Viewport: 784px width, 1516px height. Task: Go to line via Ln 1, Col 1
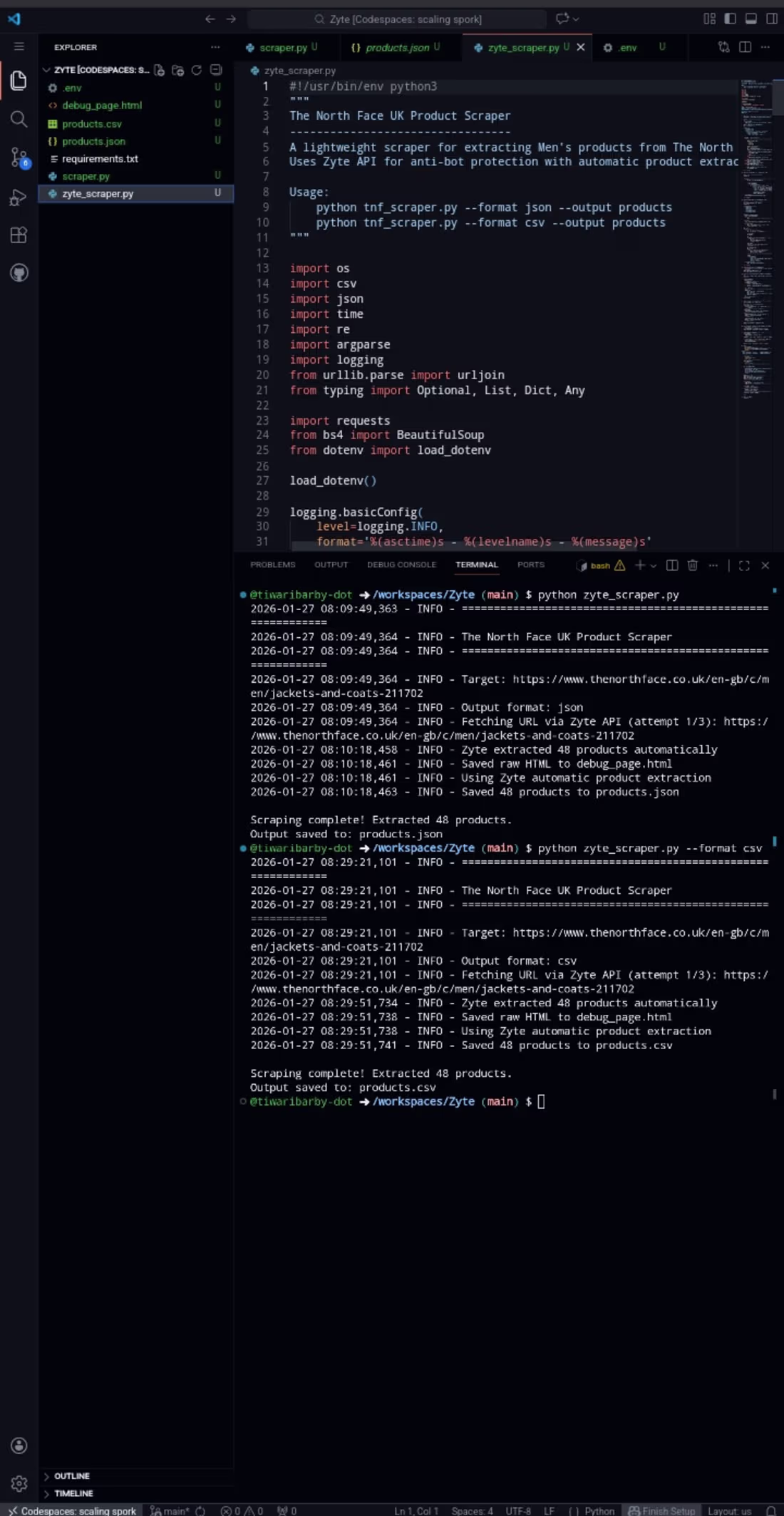pyautogui.click(x=416, y=1510)
